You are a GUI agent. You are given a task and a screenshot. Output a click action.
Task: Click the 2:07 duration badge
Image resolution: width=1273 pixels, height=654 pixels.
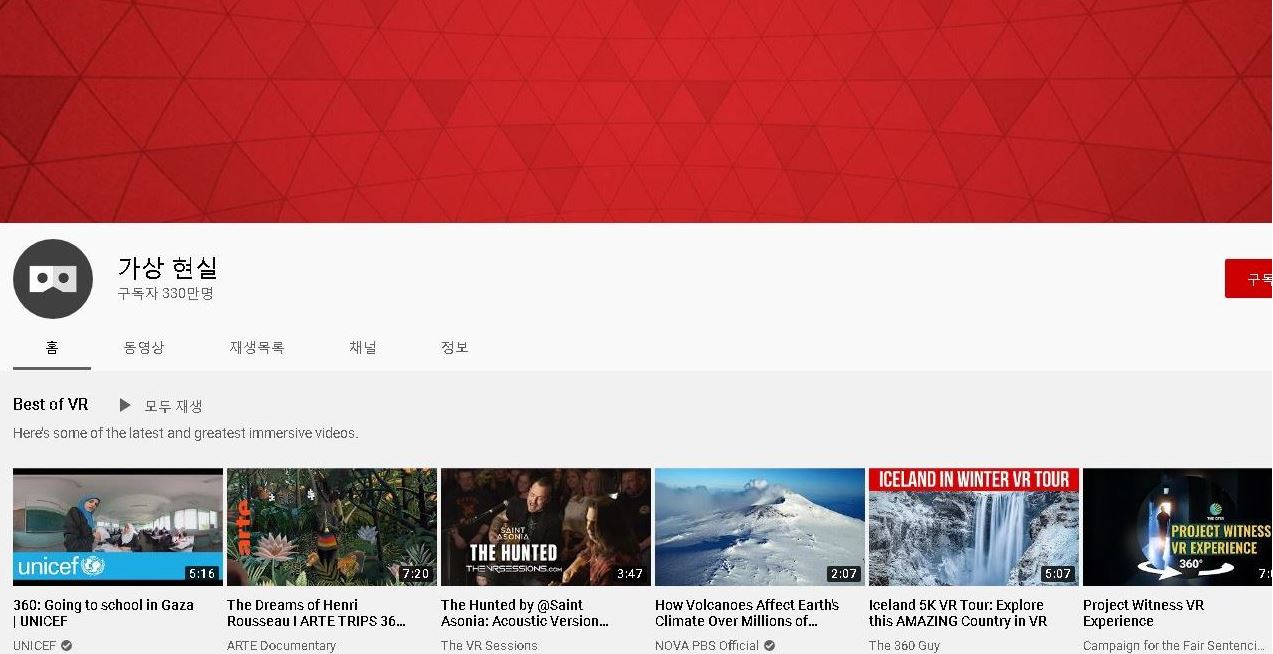(x=844, y=574)
